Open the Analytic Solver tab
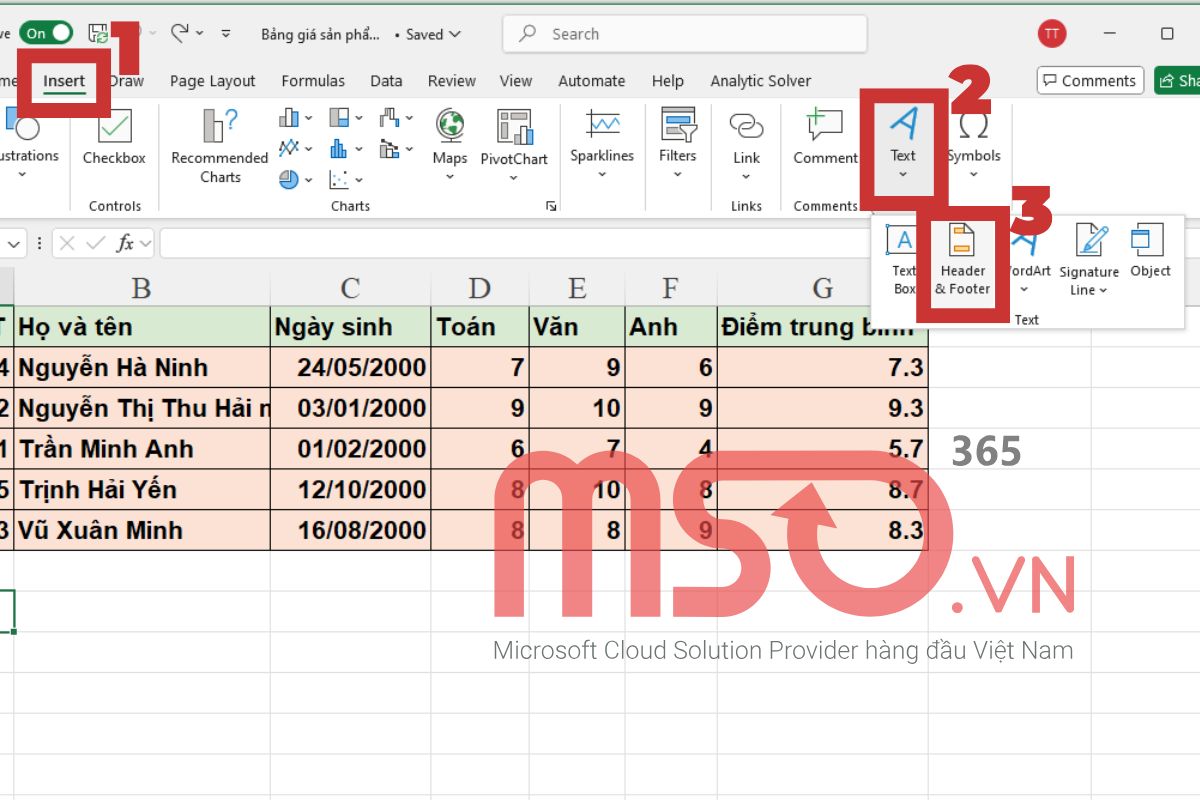This screenshot has height=800, width=1200. click(x=761, y=81)
